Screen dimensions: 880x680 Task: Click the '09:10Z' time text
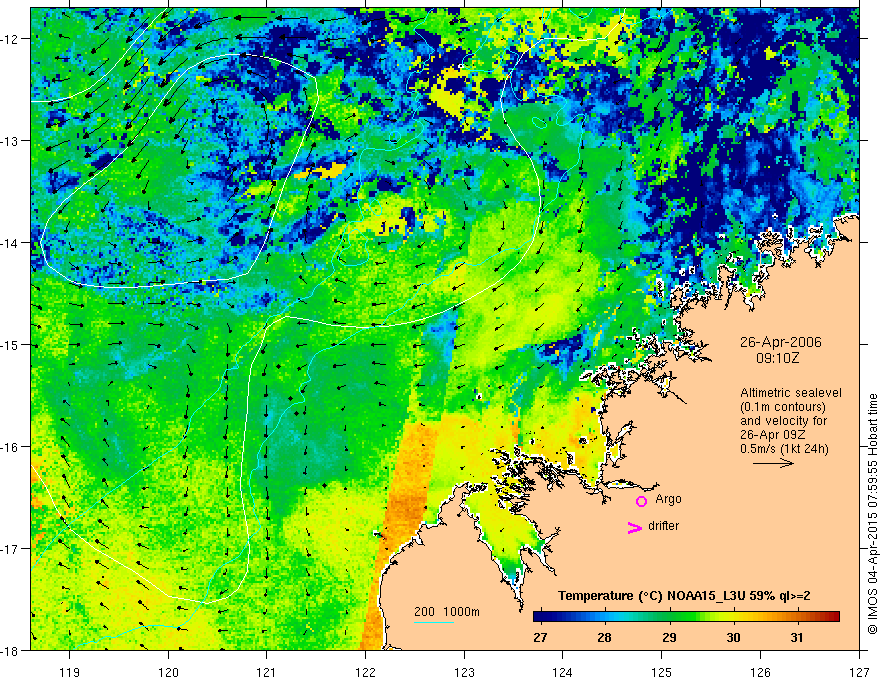click(x=777, y=358)
